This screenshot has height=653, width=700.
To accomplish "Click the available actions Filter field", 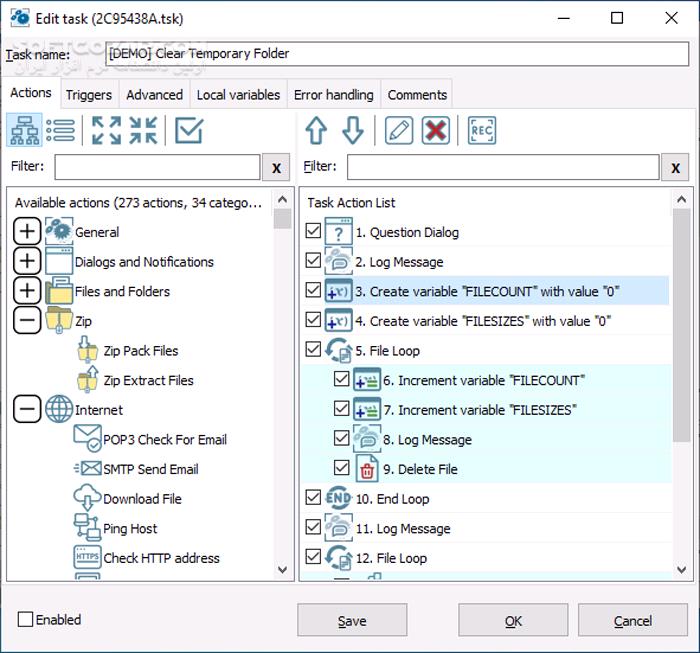I will 157,167.
